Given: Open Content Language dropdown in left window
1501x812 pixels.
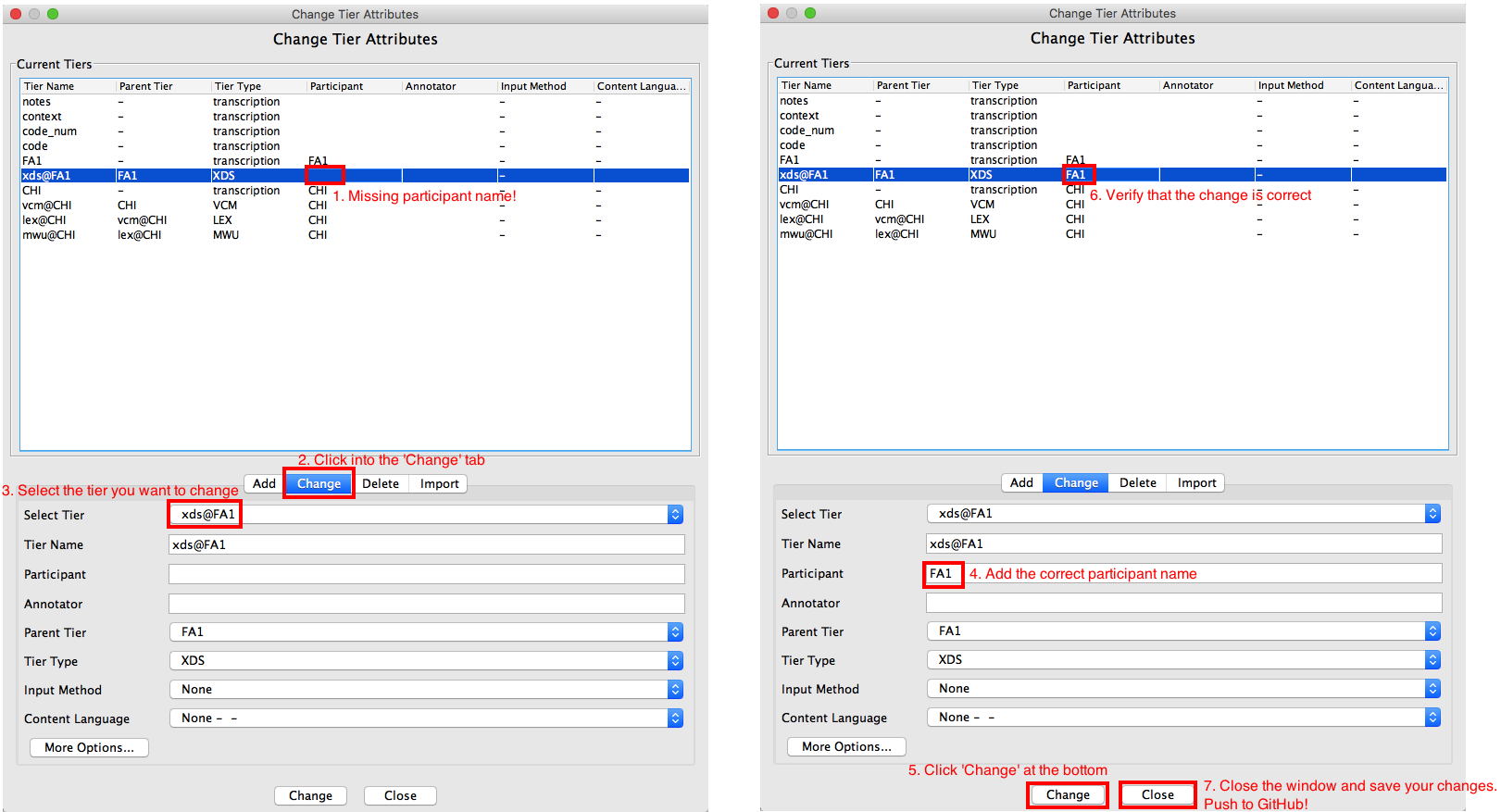Looking at the screenshot, I should click(426, 718).
